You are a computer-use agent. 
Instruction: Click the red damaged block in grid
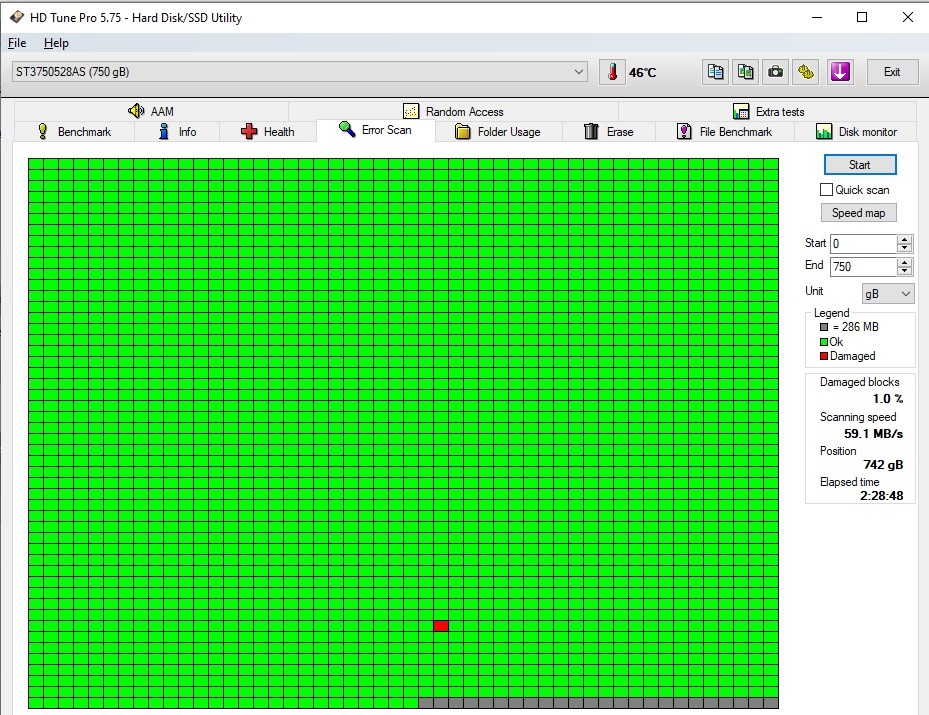click(x=441, y=626)
